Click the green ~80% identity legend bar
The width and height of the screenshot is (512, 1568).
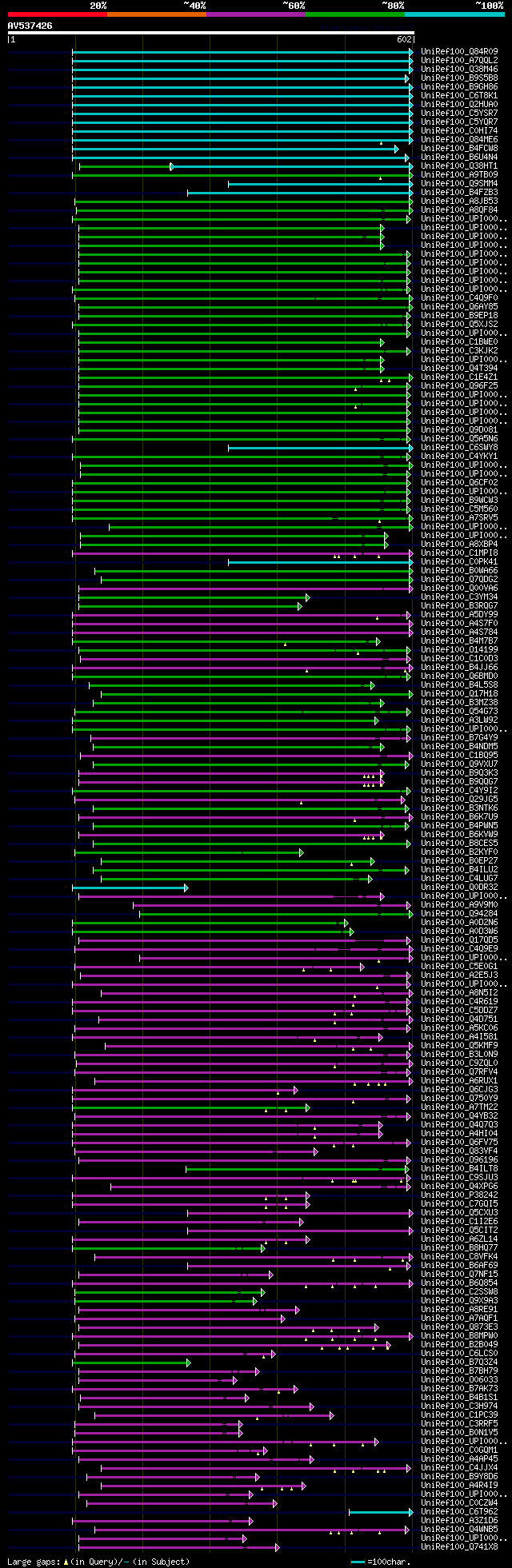point(354,14)
